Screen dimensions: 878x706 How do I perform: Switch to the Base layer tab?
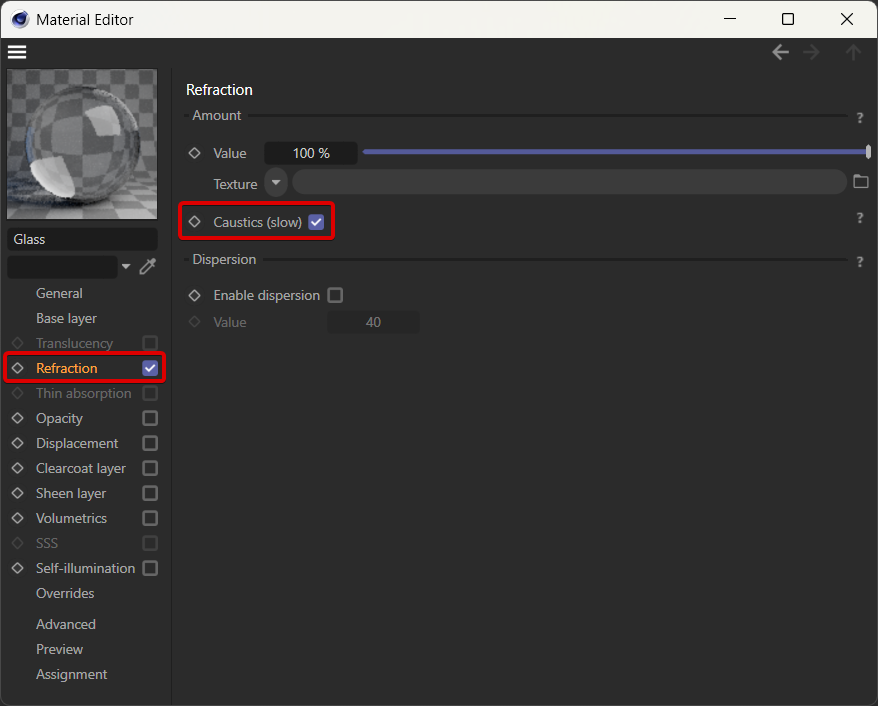66,318
